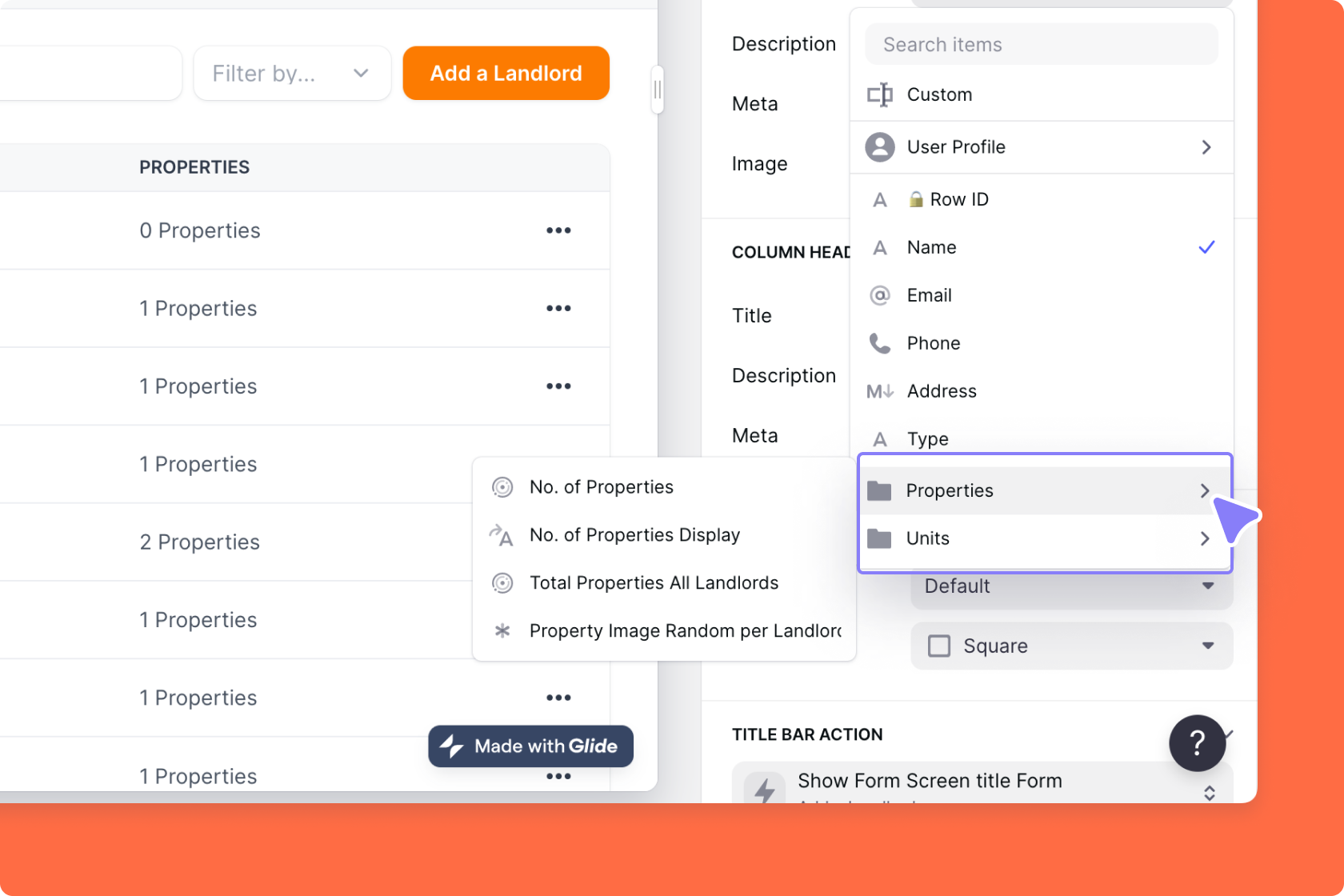The image size is (1344, 896).
Task: Open the help question mark button
Action: click(1197, 743)
